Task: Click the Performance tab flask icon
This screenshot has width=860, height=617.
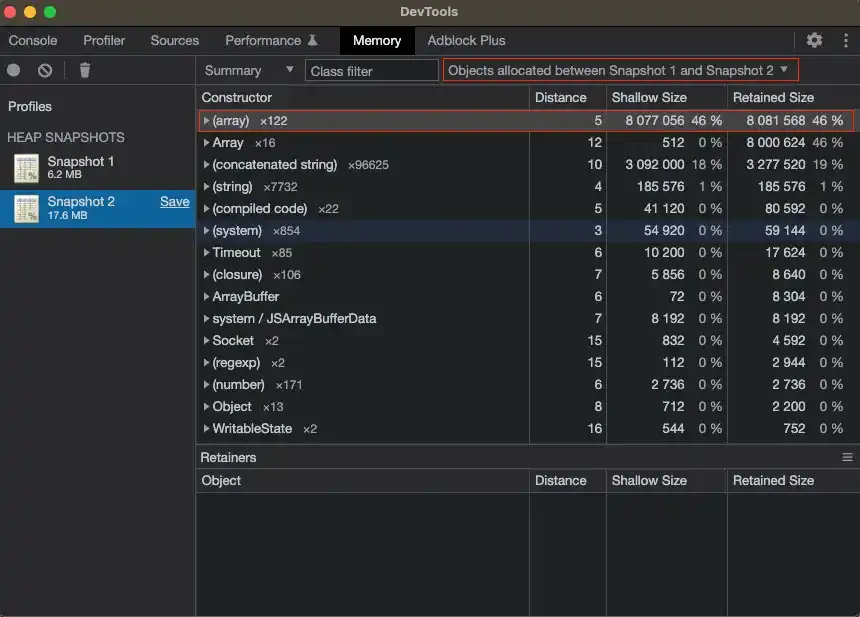Action: [313, 40]
